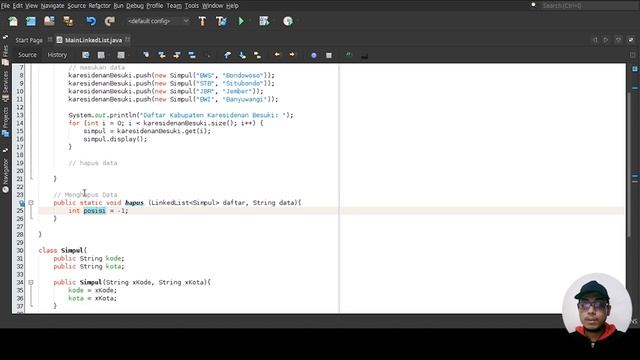640x360 pixels.
Task: Click the New Project toolbar icon
Action: click(31, 21)
